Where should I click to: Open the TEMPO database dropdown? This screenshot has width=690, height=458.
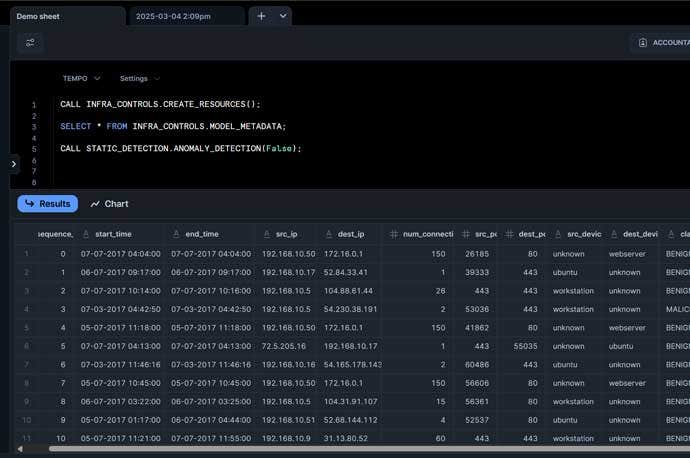[81, 78]
